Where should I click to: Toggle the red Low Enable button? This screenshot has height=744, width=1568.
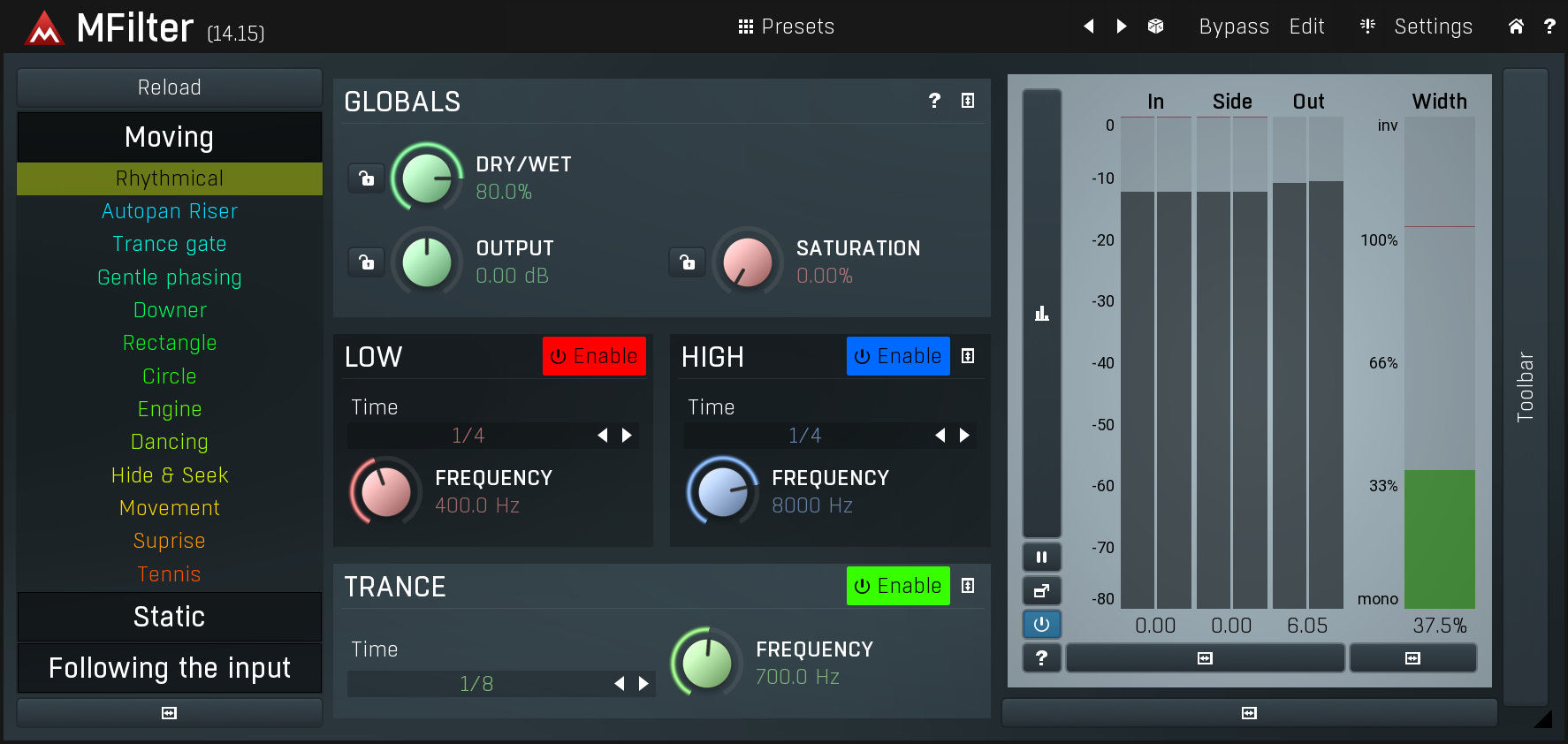tap(594, 356)
